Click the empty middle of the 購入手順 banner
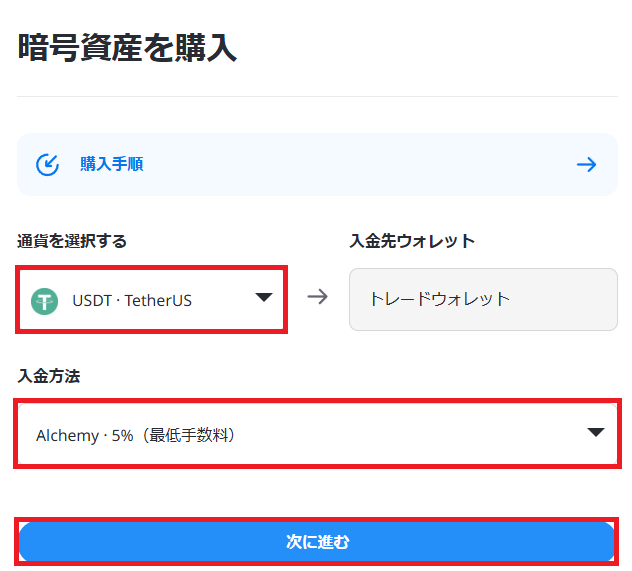 [359, 164]
